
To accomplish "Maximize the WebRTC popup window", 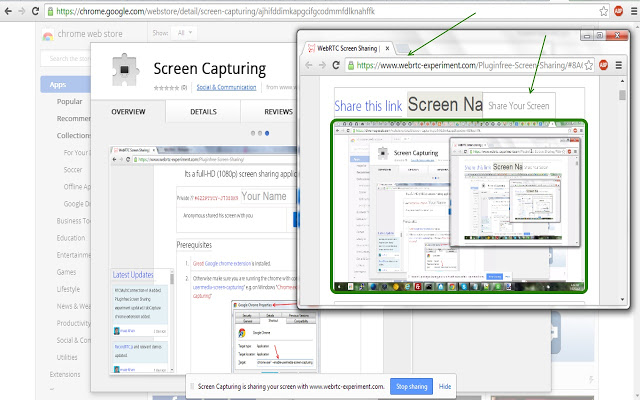I will (600, 36).
